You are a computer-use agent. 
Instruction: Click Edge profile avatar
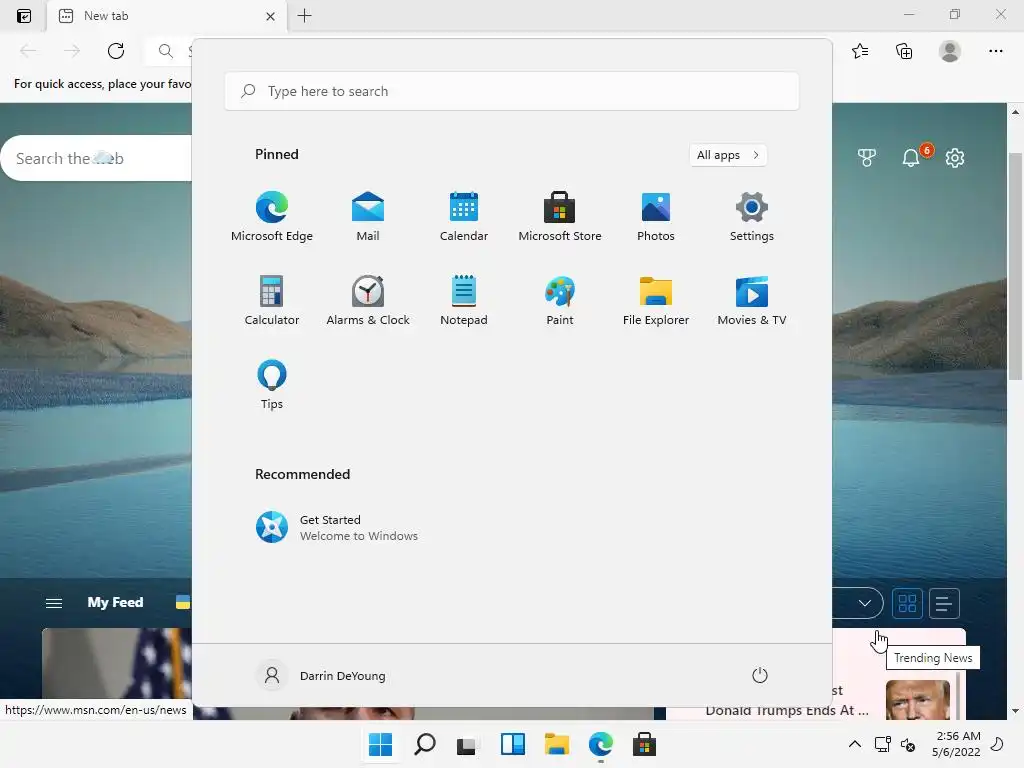pyautogui.click(x=950, y=51)
